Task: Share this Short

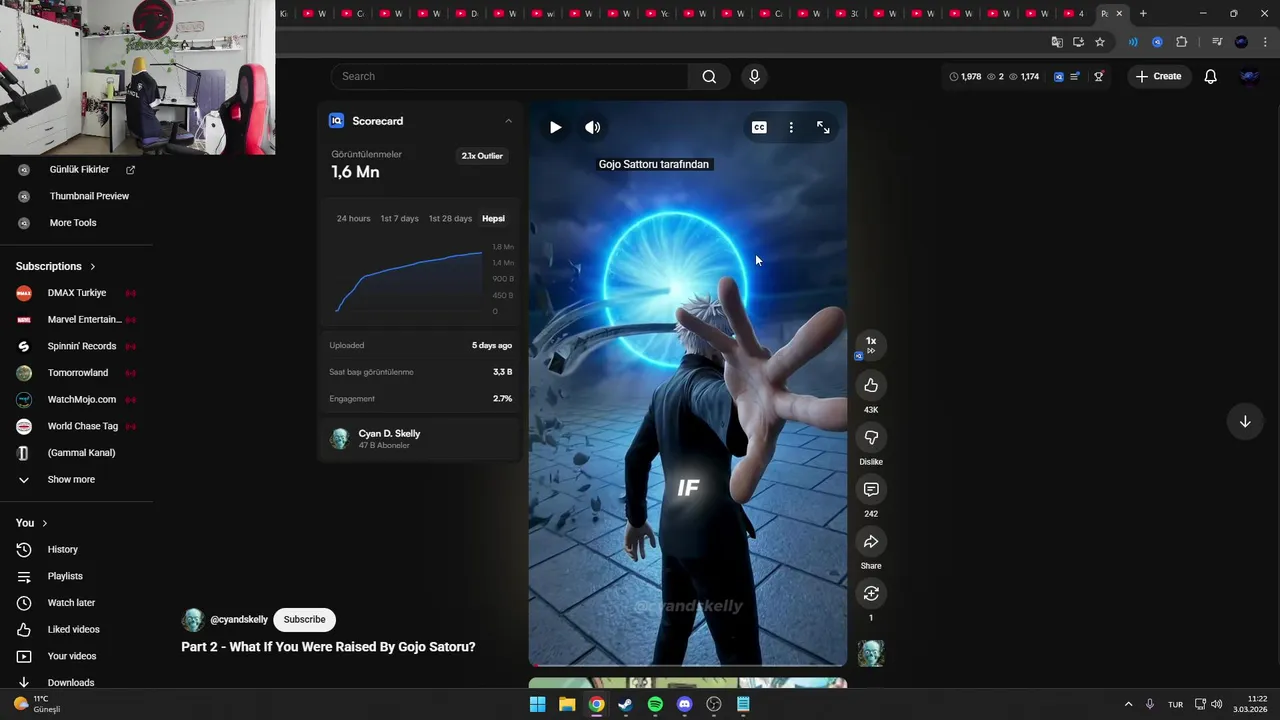Action: 871,541
